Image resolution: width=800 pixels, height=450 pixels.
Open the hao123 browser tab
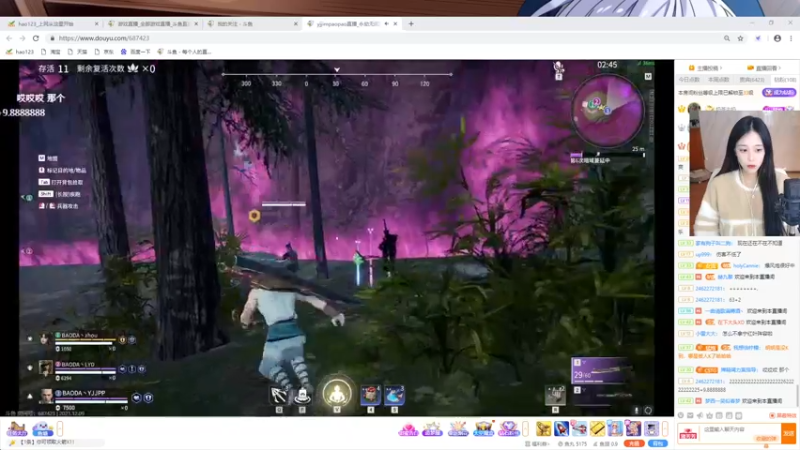tap(51, 24)
